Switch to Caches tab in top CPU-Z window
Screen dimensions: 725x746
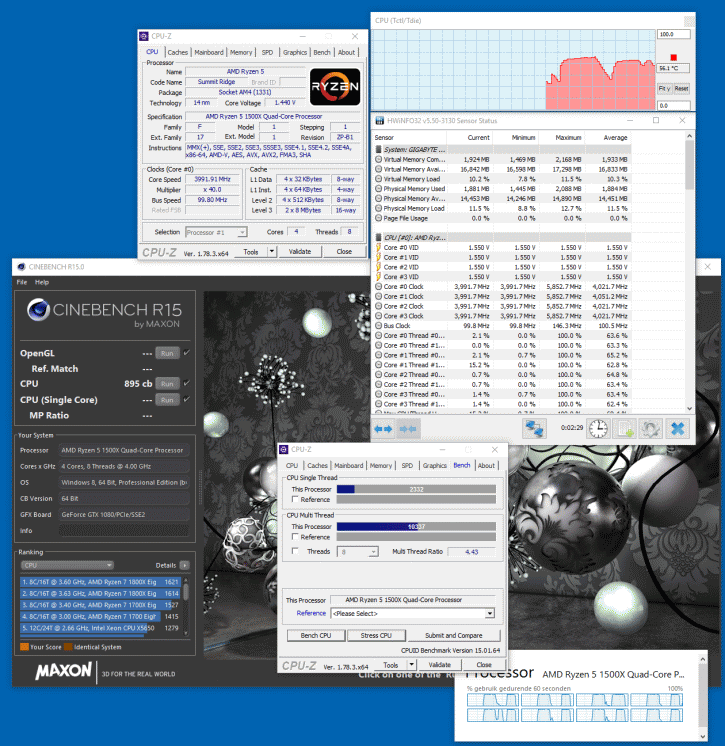click(177, 52)
